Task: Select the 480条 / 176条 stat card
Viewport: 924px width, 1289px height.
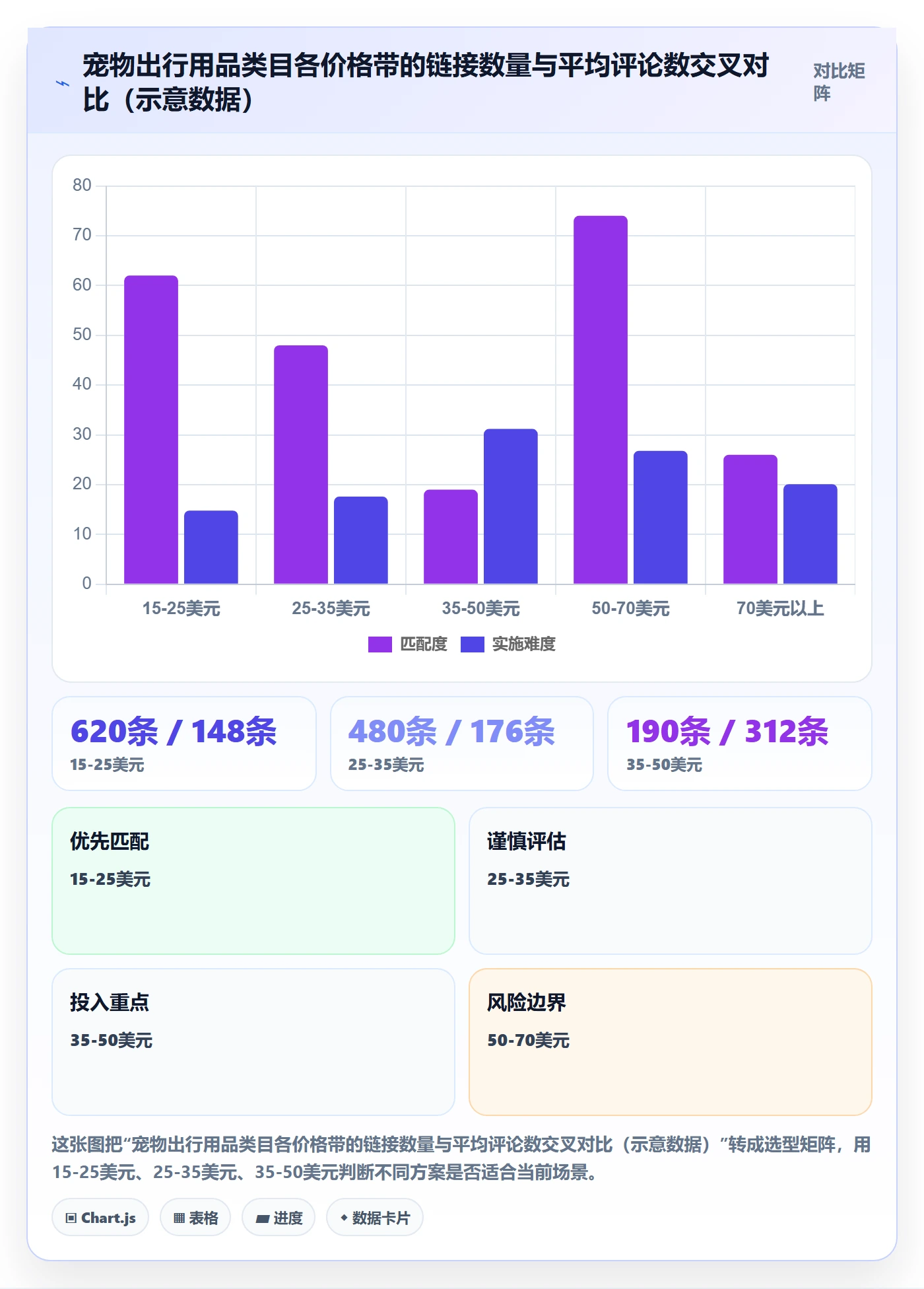Action: point(462,744)
